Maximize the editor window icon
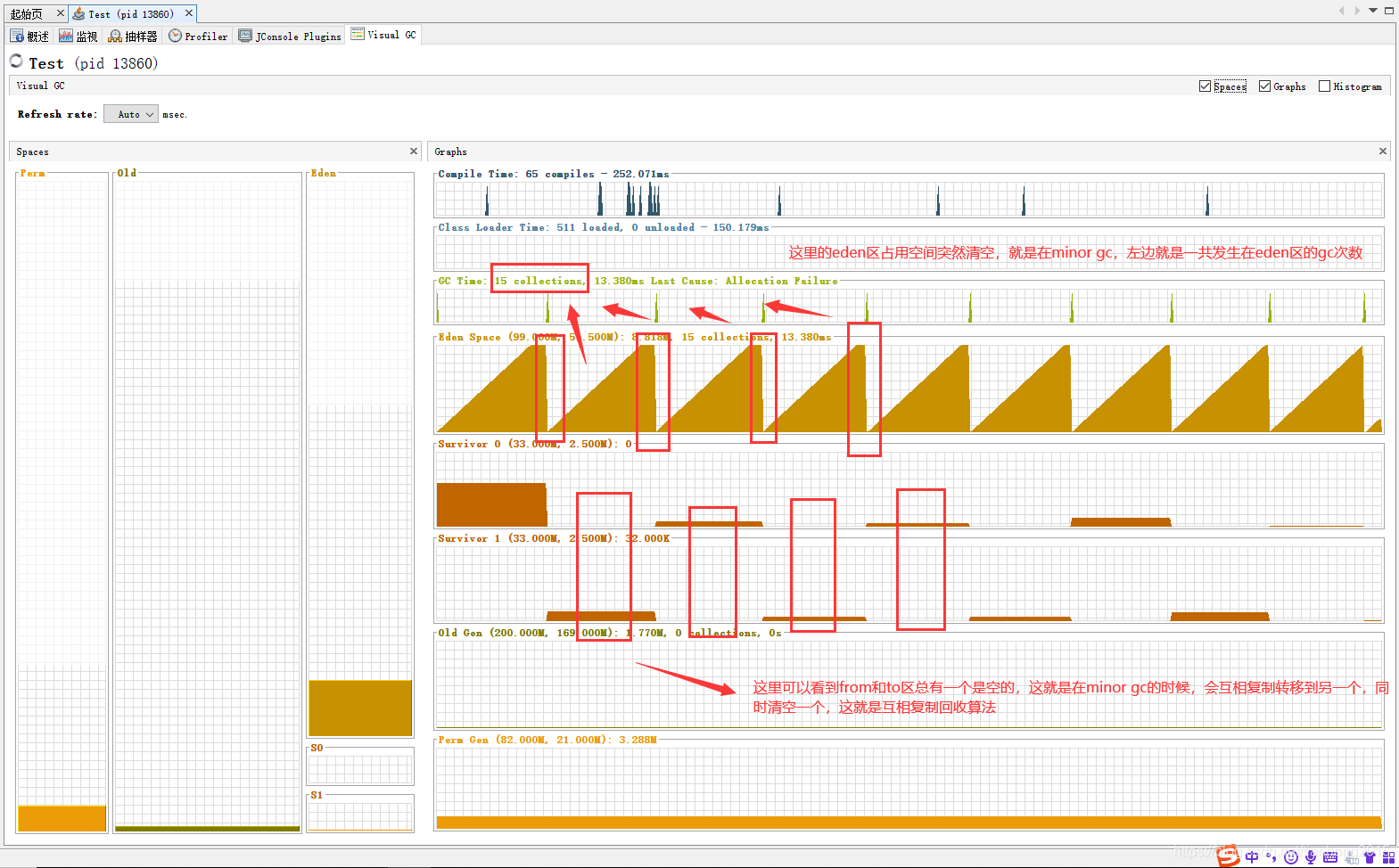Image resolution: width=1399 pixels, height=868 pixels. coord(1388,11)
